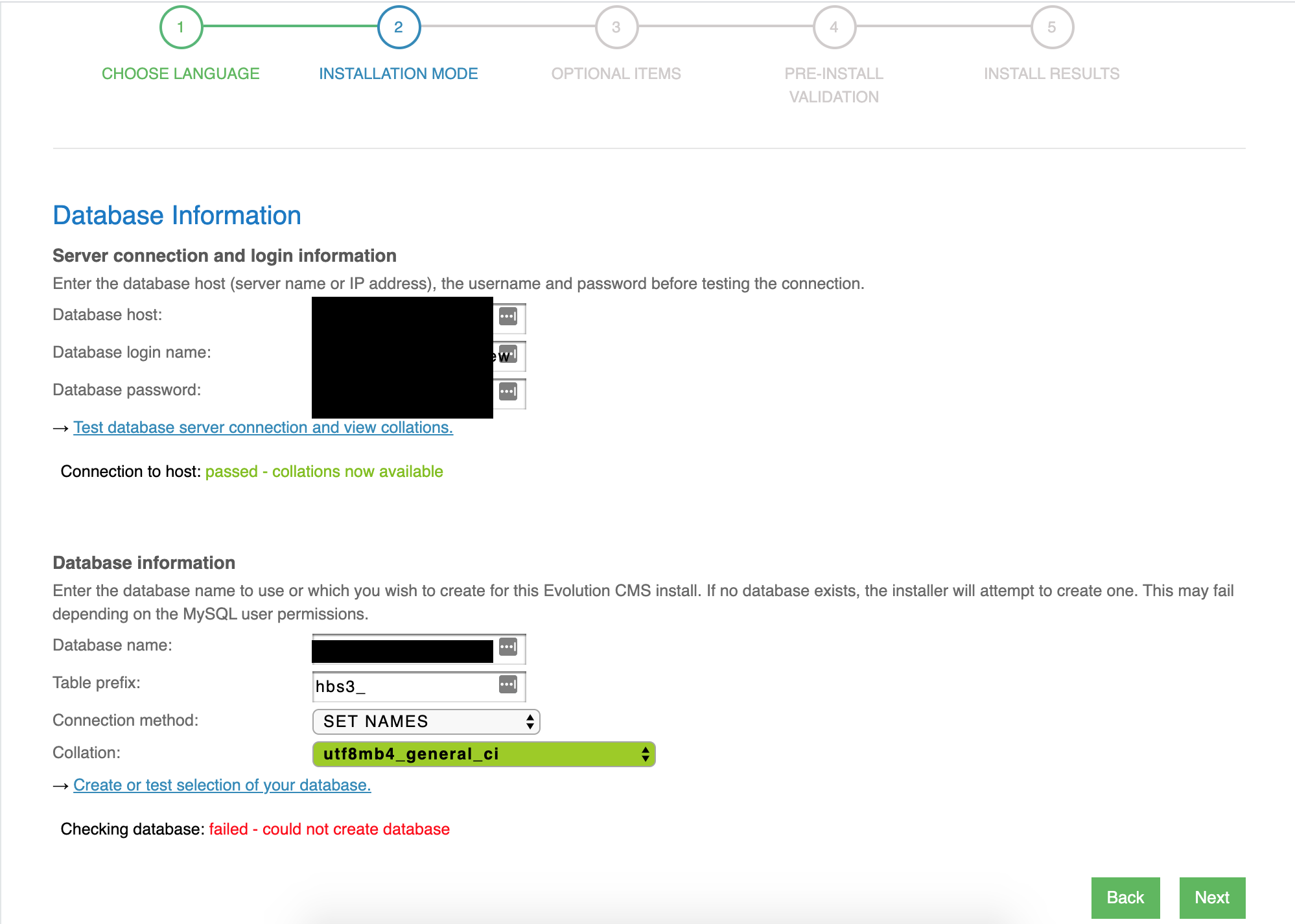Select step 3 circle in the wizard
1295x924 pixels.
pos(616,27)
